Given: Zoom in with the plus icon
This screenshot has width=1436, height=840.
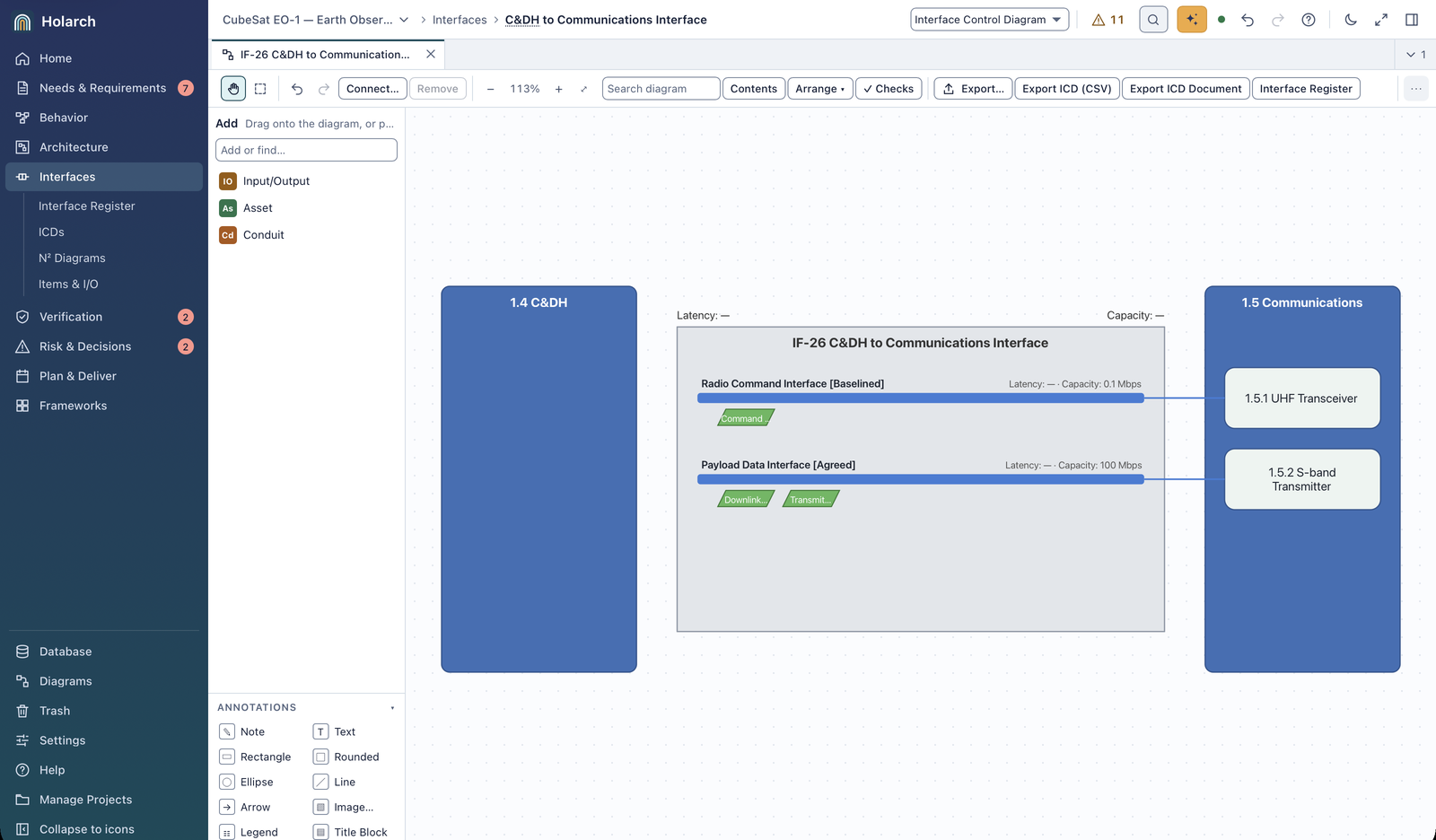Looking at the screenshot, I should point(558,89).
